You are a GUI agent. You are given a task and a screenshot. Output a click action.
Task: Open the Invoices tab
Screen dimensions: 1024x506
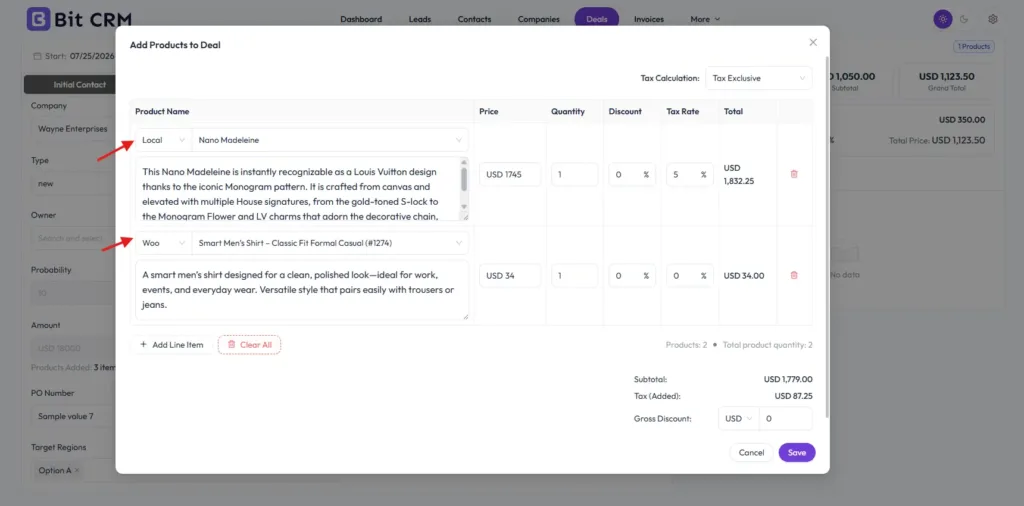point(648,19)
